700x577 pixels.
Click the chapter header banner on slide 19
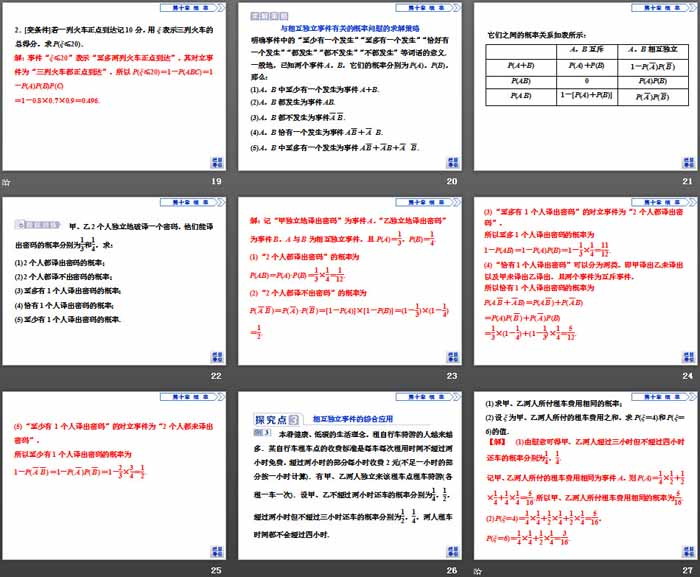pyautogui.click(x=192, y=8)
